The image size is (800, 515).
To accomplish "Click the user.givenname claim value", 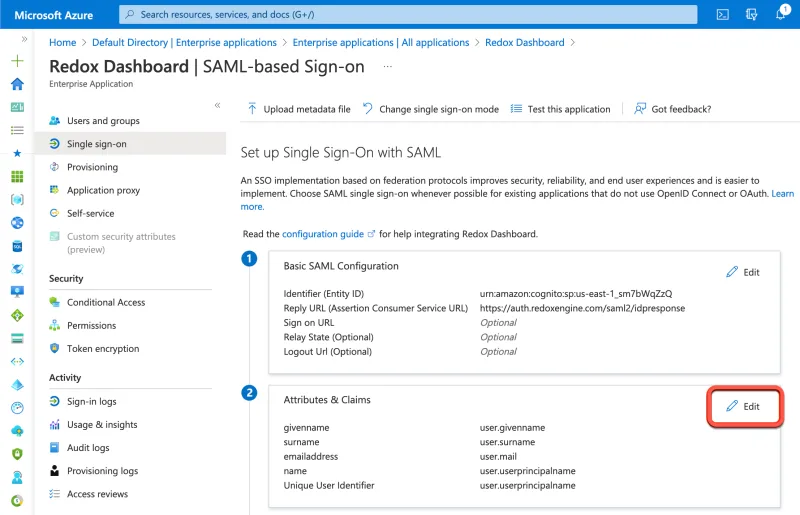I will 512,428.
